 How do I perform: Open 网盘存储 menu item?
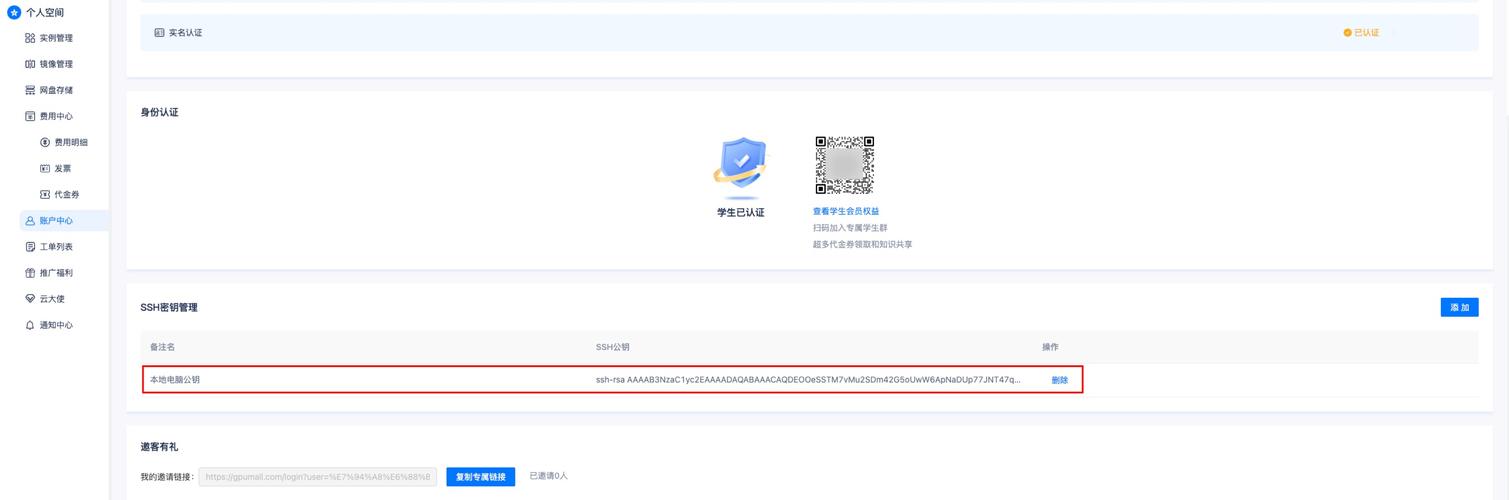[56, 90]
